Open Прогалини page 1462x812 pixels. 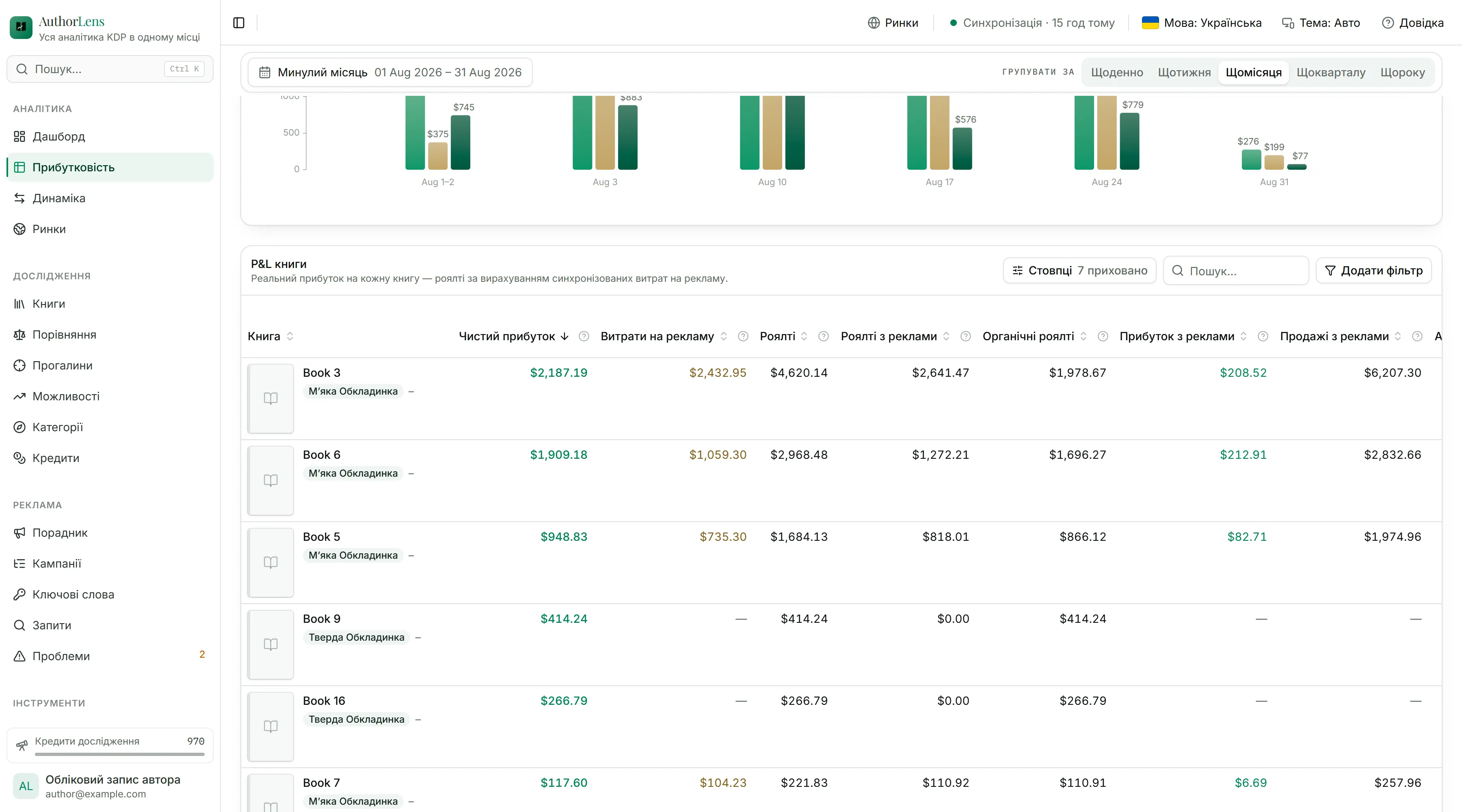(x=110, y=365)
